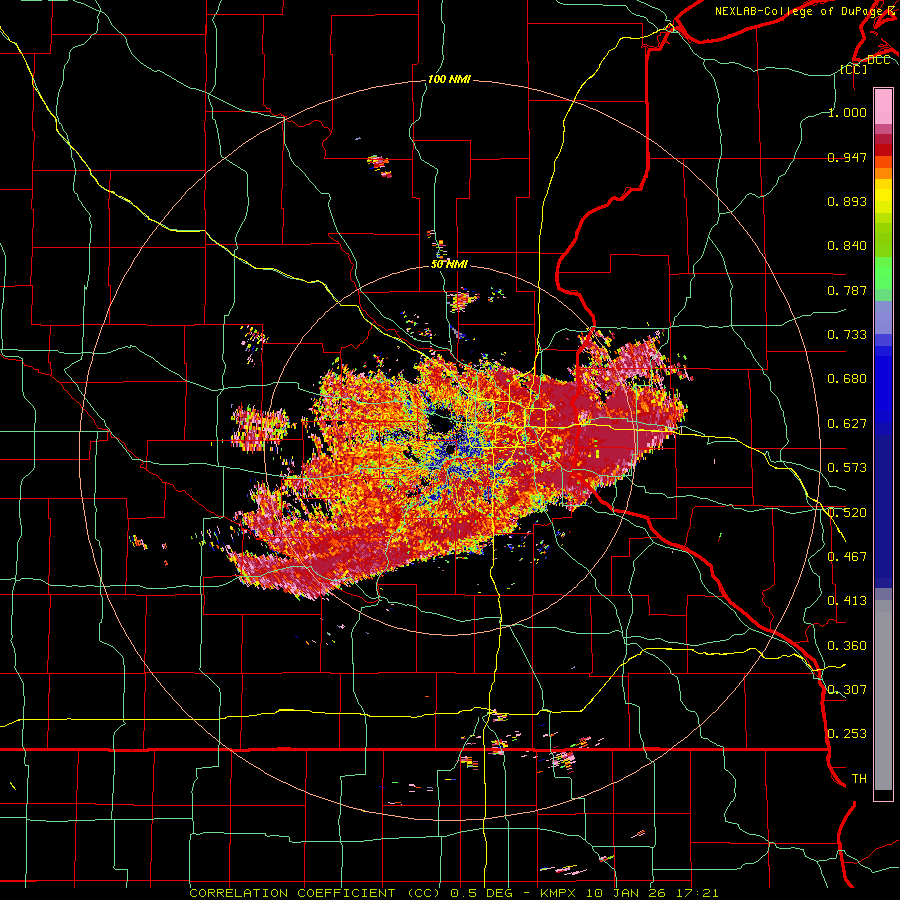Click the [CC] color scale header
Screen dimensions: 900x900
click(x=853, y=69)
